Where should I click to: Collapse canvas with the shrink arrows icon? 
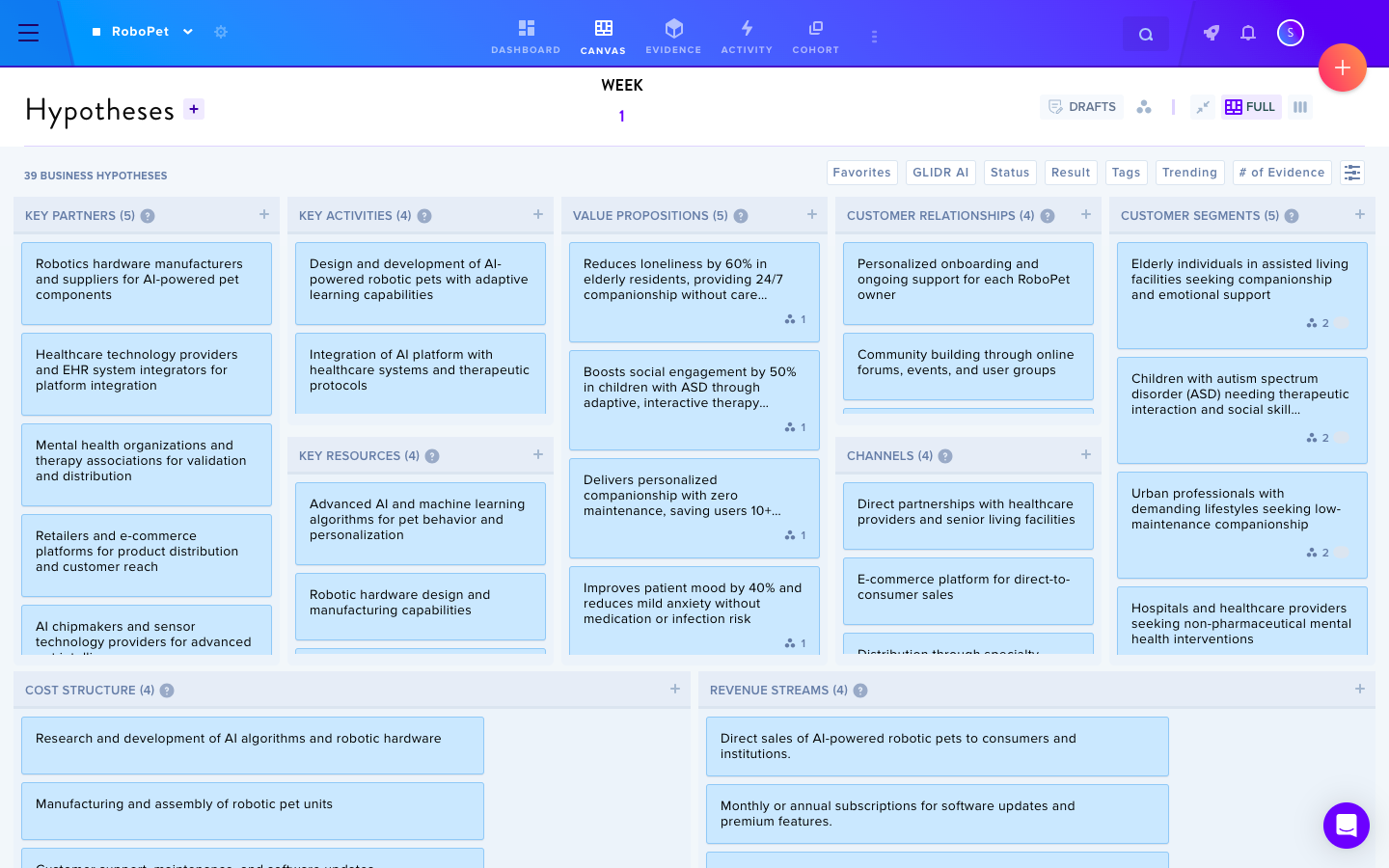pyautogui.click(x=1203, y=107)
